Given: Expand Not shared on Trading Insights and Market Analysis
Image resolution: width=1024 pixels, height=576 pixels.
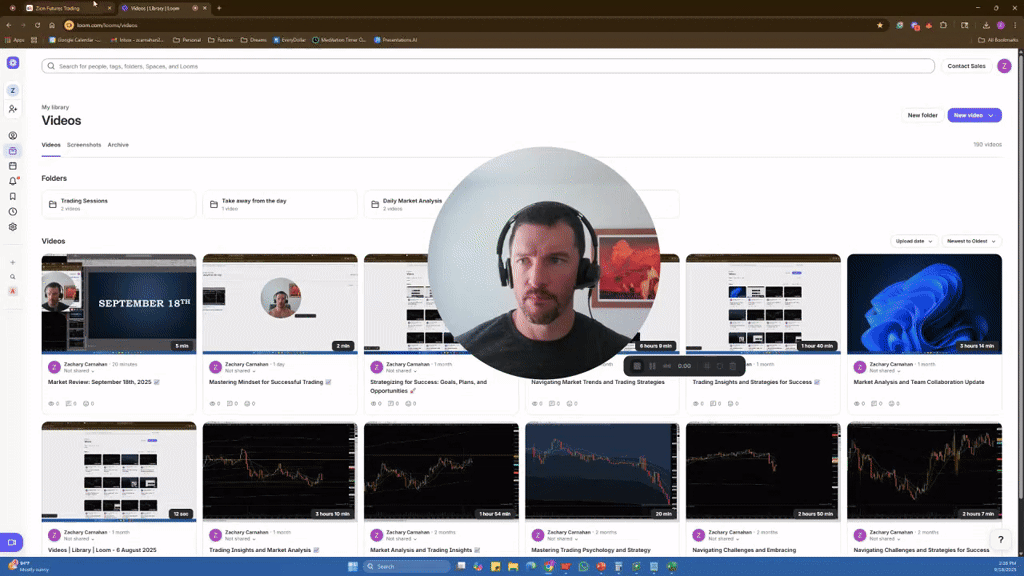Looking at the screenshot, I should (240, 539).
